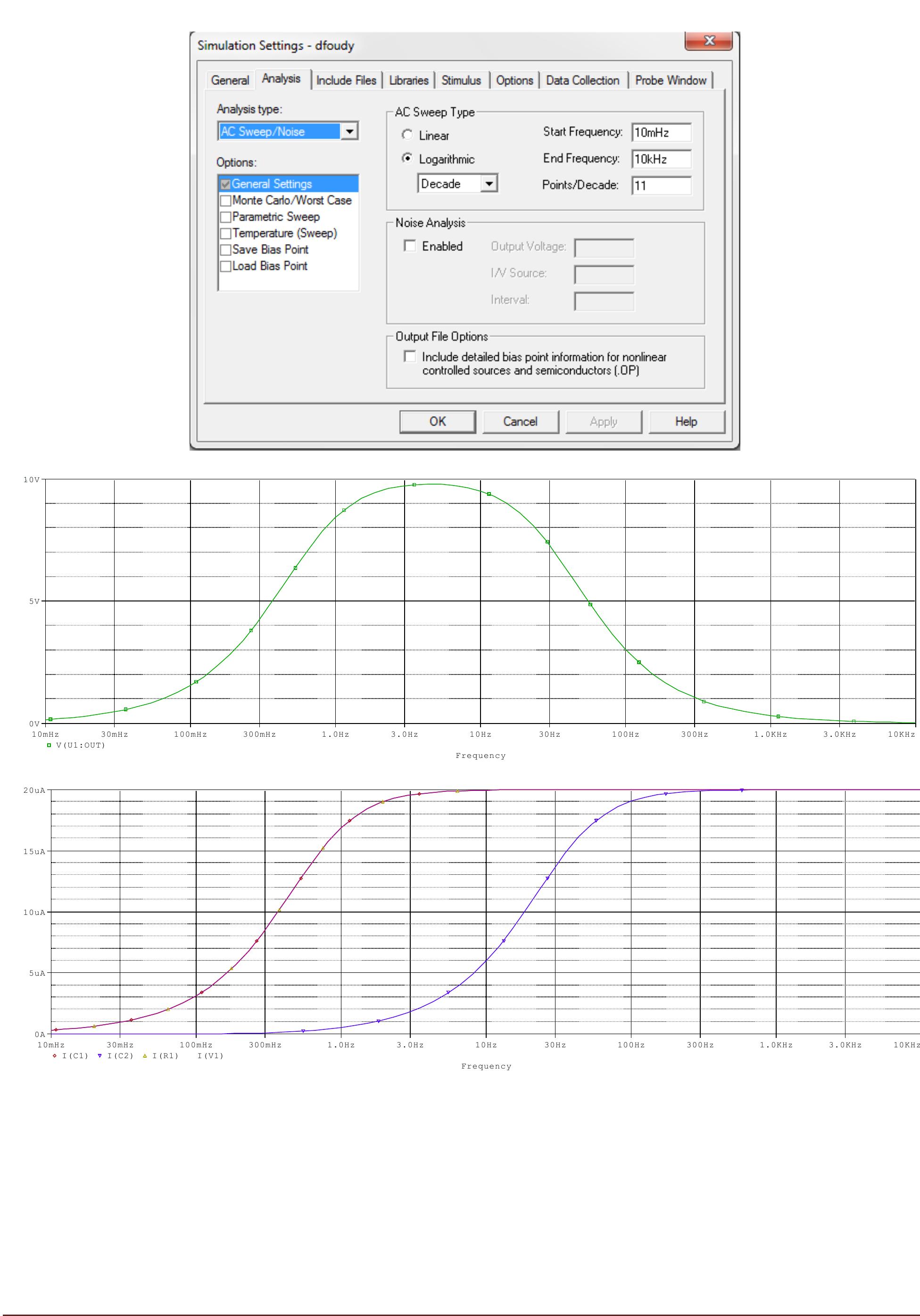Click the I(C1) diamond legend marker

pyautogui.click(x=55, y=1056)
